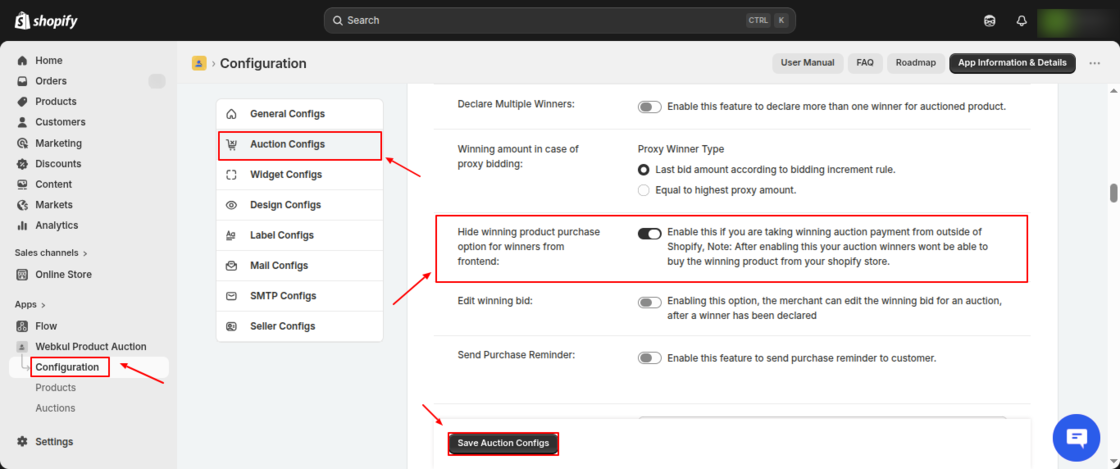Click the Markets globe icon
Viewport: 1120px width, 469px height.
pos(22,205)
